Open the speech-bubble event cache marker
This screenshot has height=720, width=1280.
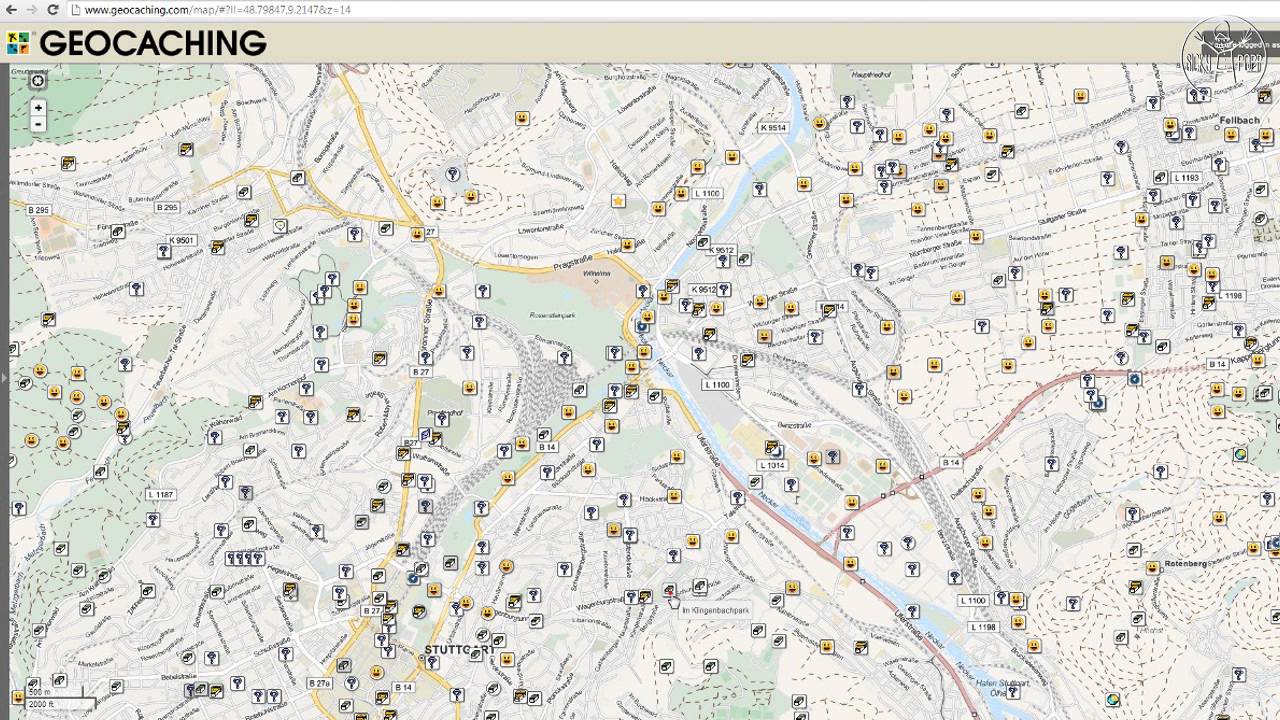[x=280, y=226]
